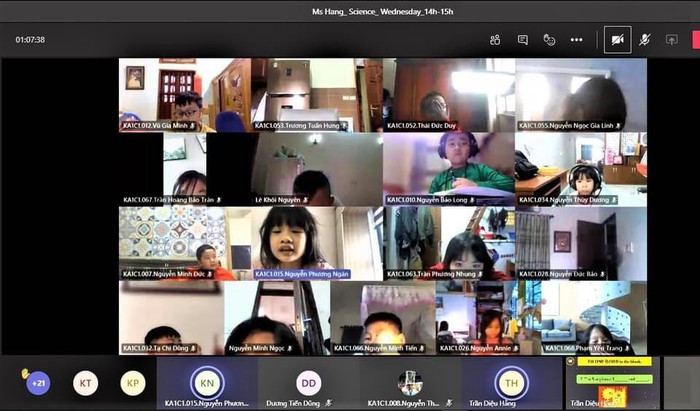The height and width of the screenshot is (411, 700).
Task: Click the KN avatar of Nguyễn Phương
Action: pyautogui.click(x=207, y=383)
